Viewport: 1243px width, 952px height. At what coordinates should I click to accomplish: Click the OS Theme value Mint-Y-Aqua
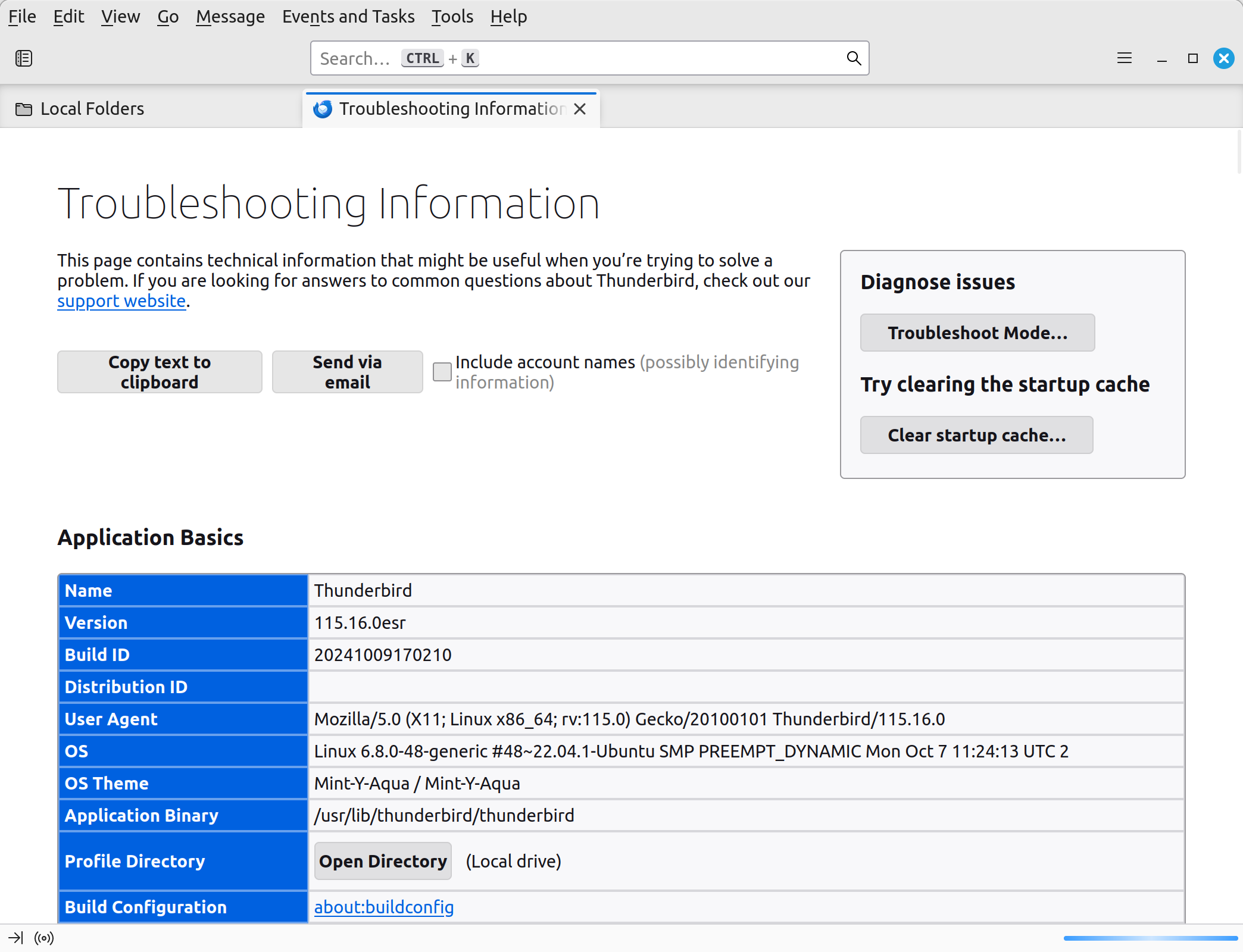point(417,784)
